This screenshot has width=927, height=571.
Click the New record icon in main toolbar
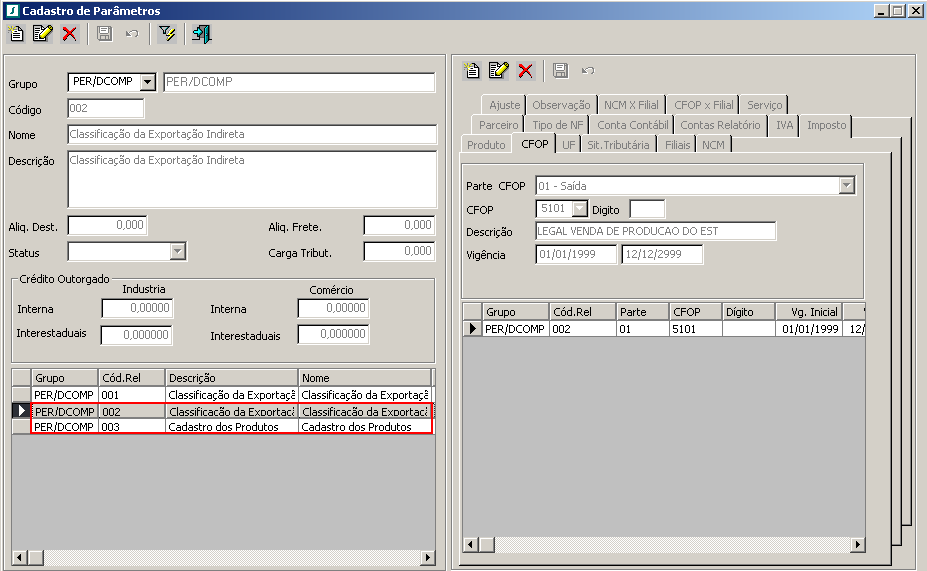[17, 34]
